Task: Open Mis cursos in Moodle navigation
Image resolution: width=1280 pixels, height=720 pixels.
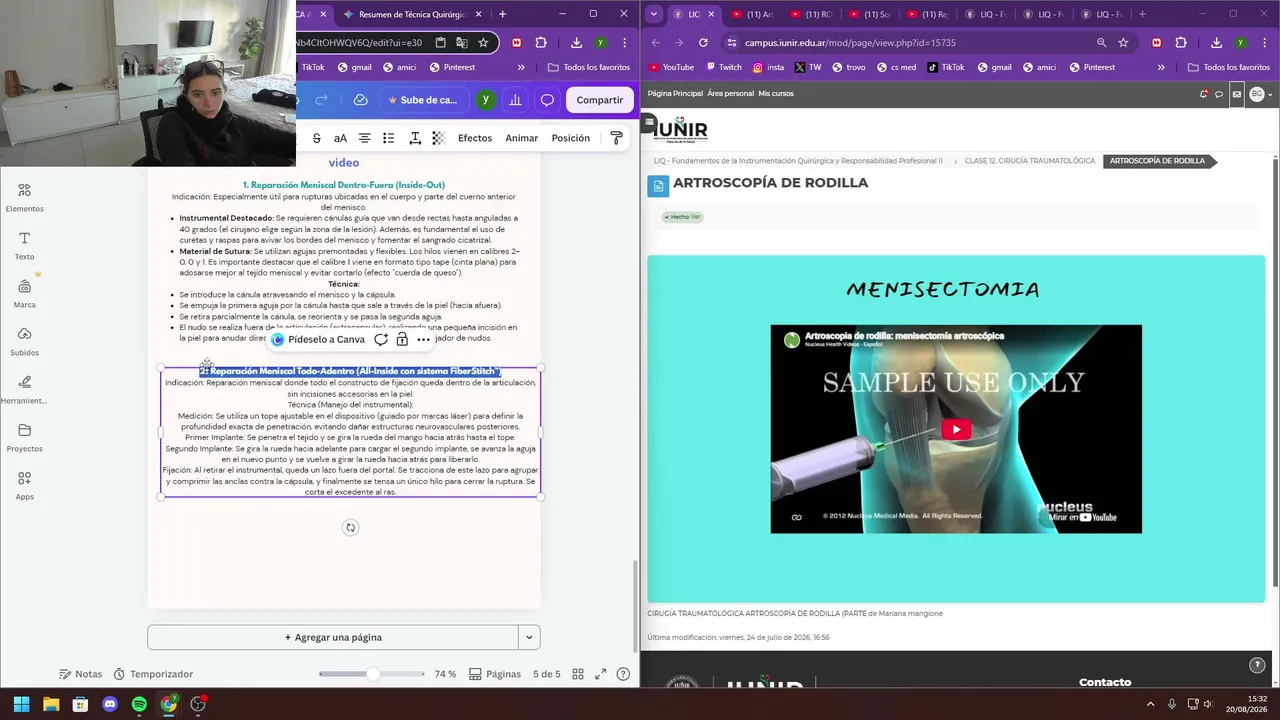Action: click(776, 94)
